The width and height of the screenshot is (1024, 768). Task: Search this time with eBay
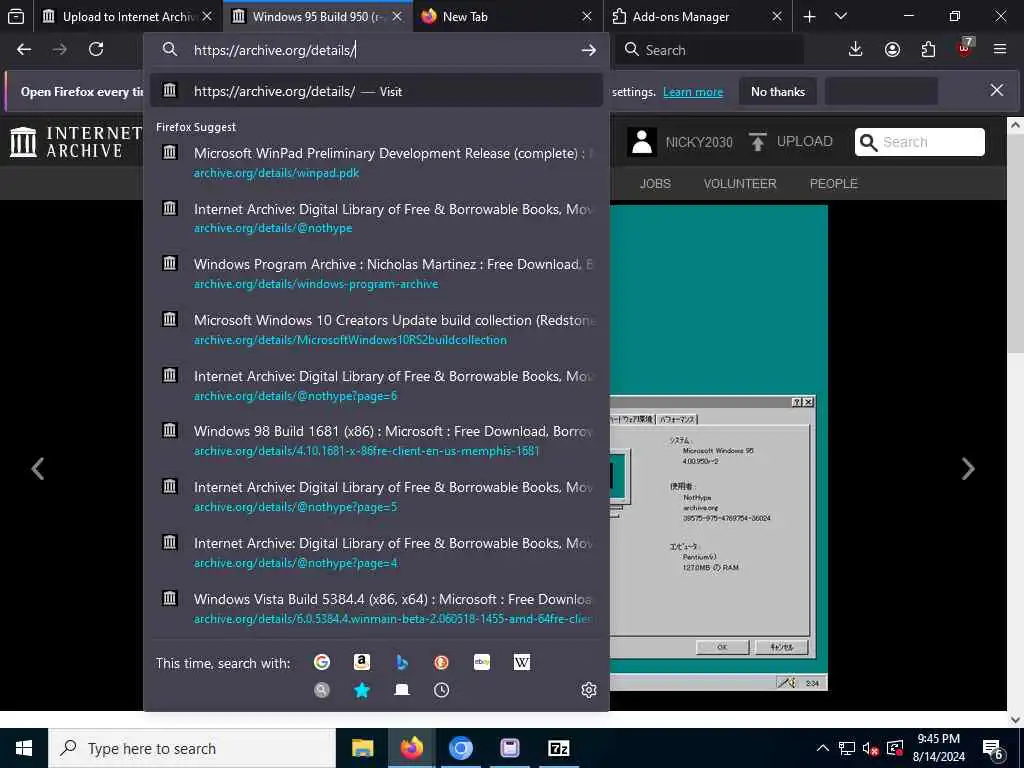point(482,662)
